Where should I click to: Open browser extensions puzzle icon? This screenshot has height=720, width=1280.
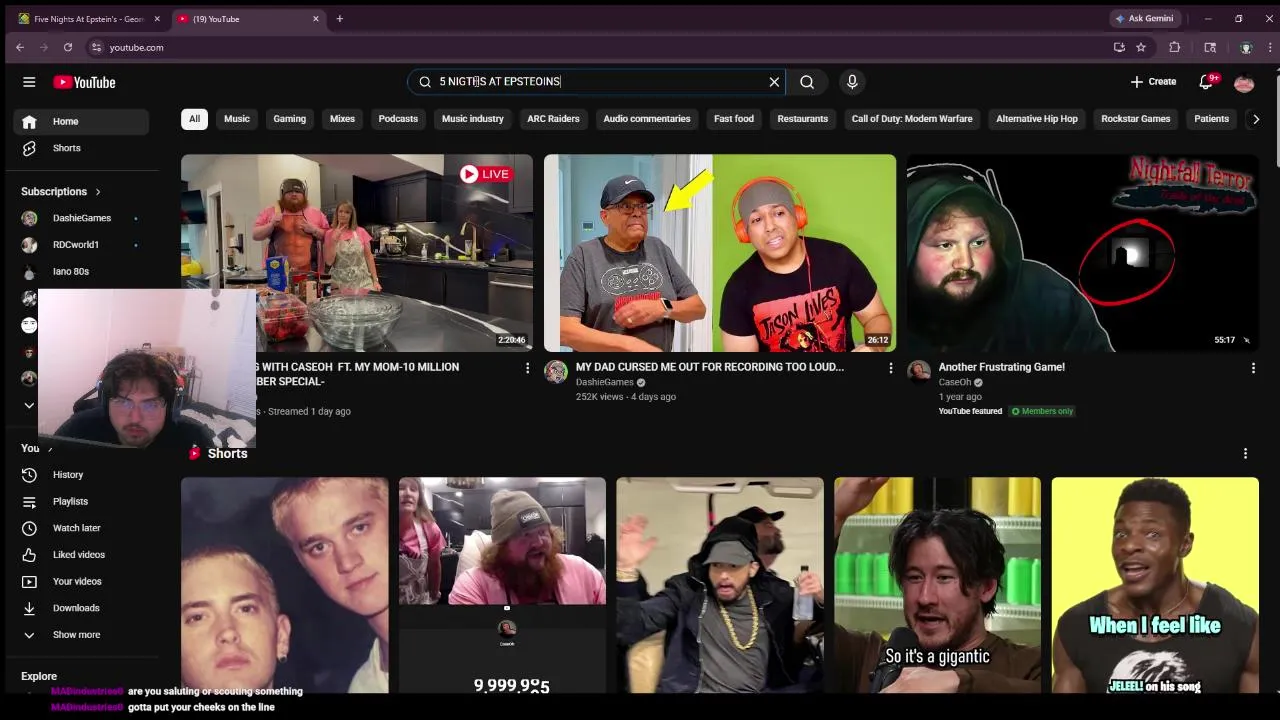coord(1175,47)
